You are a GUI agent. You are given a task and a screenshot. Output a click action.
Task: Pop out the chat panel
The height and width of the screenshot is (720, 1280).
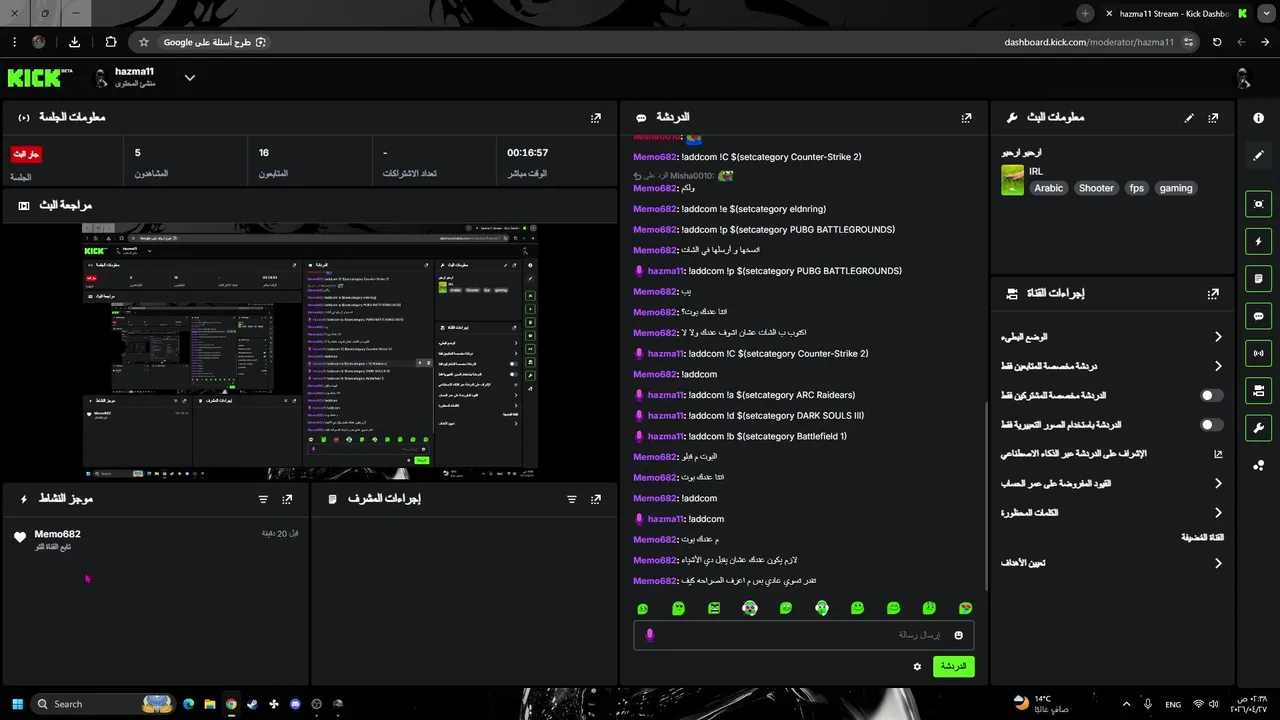[966, 117]
